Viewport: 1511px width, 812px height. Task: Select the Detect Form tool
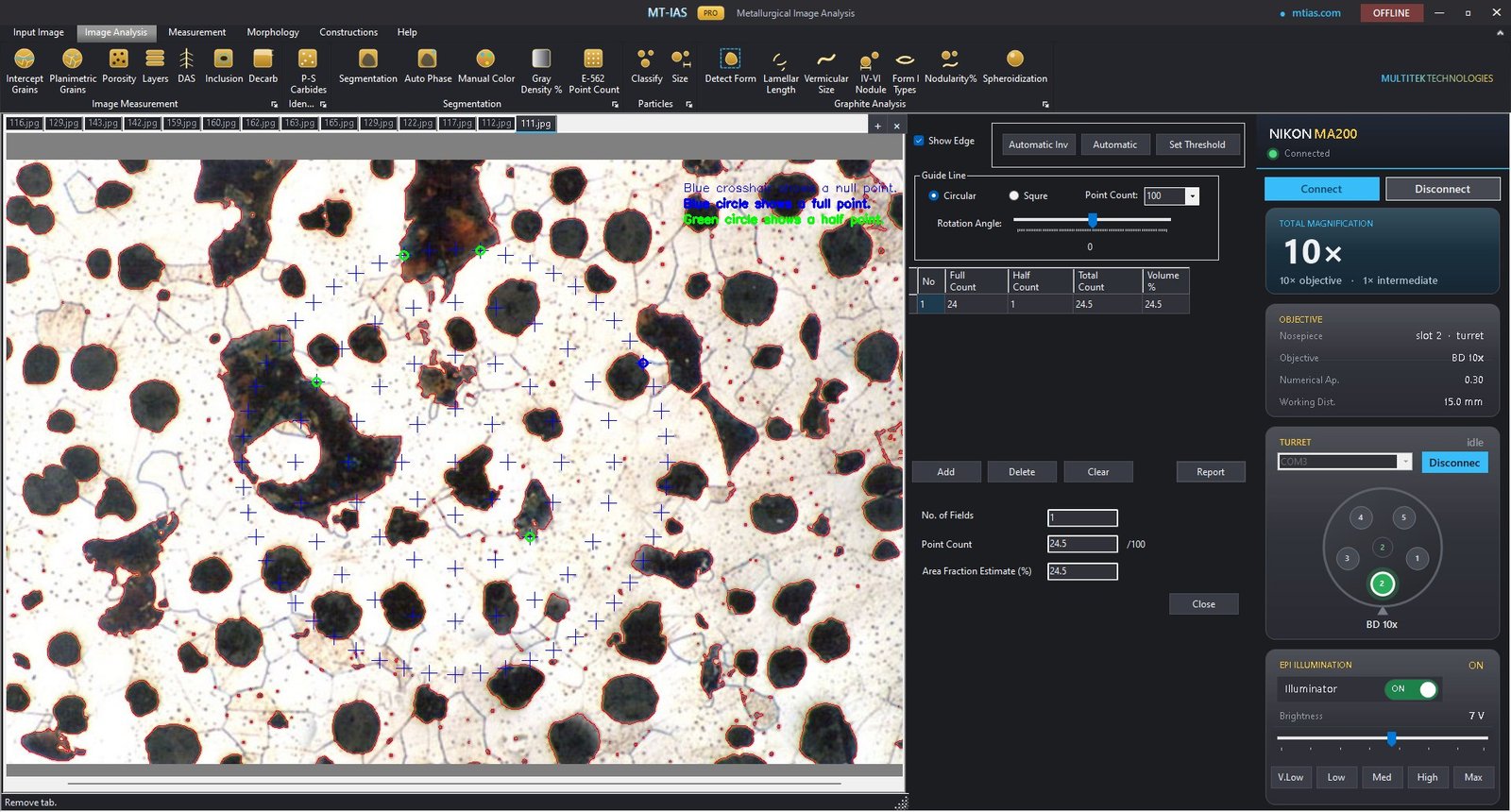coord(730,67)
